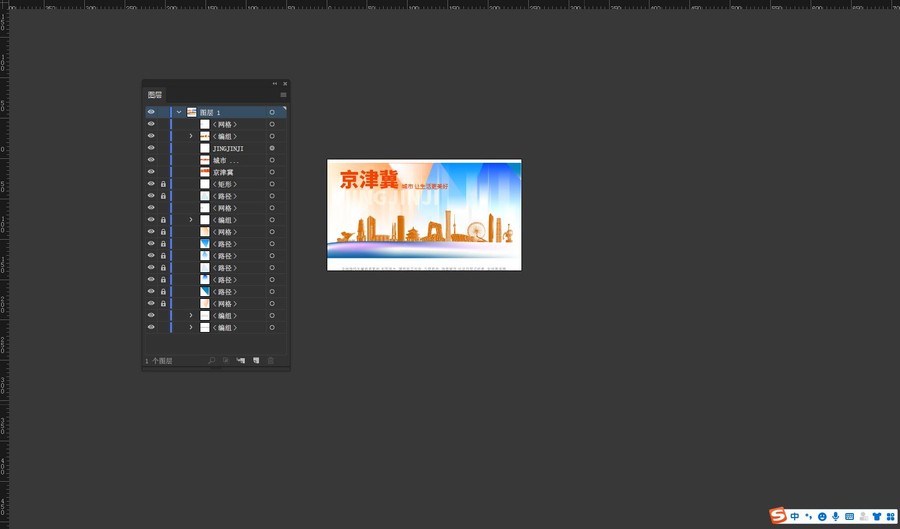Collapse 图层 1 with its chevron

click(179, 112)
